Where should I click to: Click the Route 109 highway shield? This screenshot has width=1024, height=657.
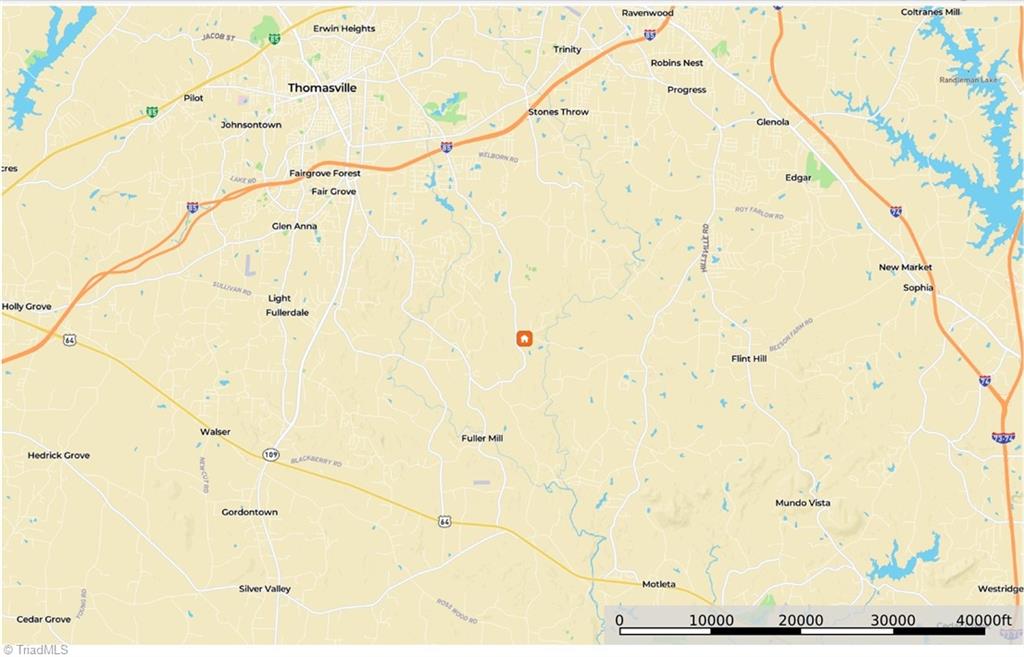tap(271, 454)
